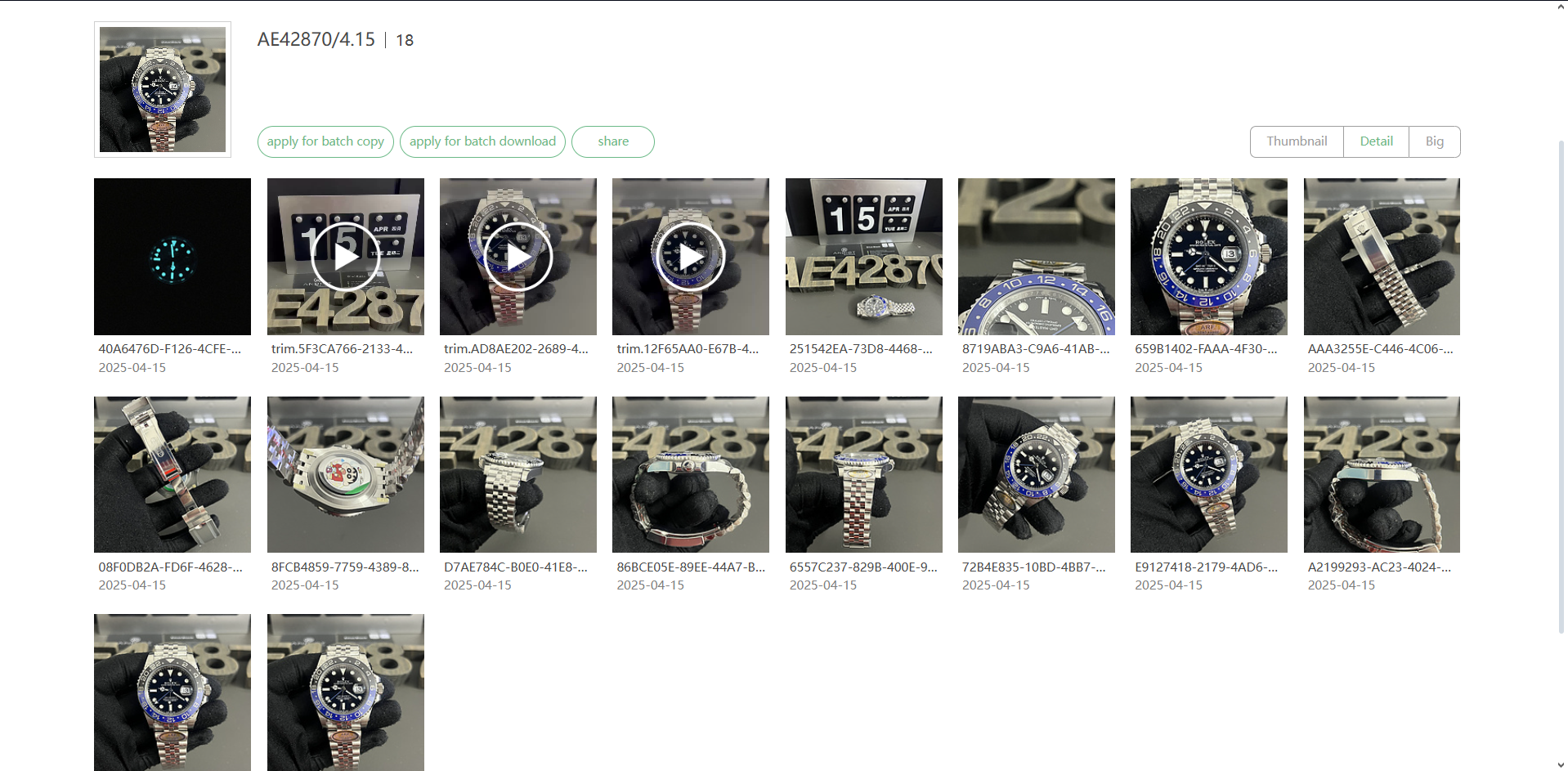Open the A2199293 side profile photo
The width and height of the screenshot is (1568, 771).
[1382, 475]
